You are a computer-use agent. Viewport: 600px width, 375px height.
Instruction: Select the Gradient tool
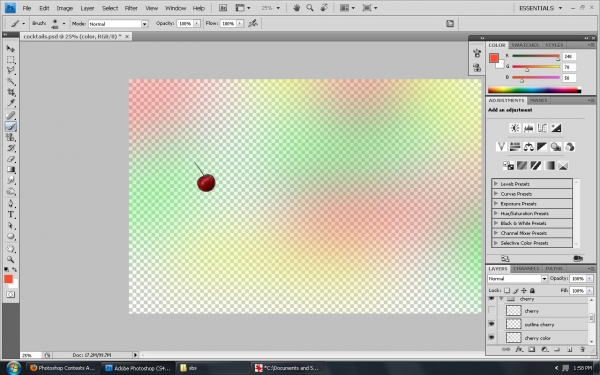pos(11,170)
